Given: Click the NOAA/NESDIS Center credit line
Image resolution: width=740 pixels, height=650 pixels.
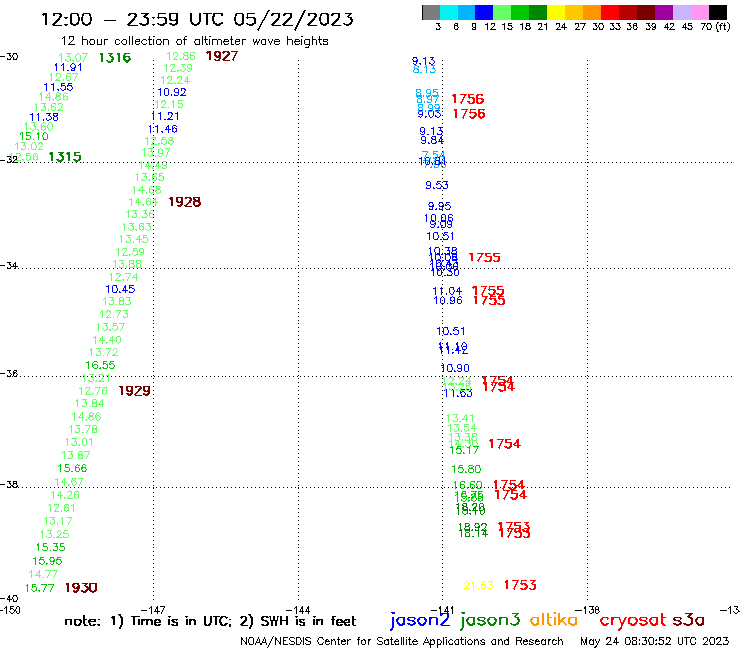Looking at the screenshot, I should (x=402, y=641).
